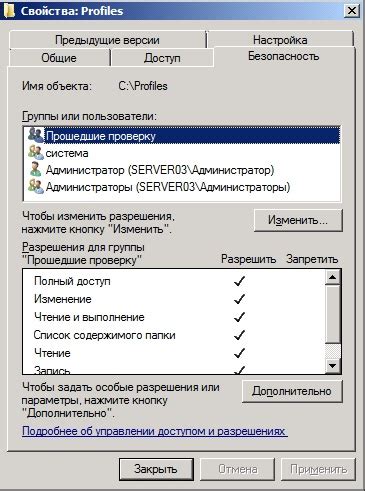Click the Изменение allow checkmark
365x491 pixels.
coord(239,299)
